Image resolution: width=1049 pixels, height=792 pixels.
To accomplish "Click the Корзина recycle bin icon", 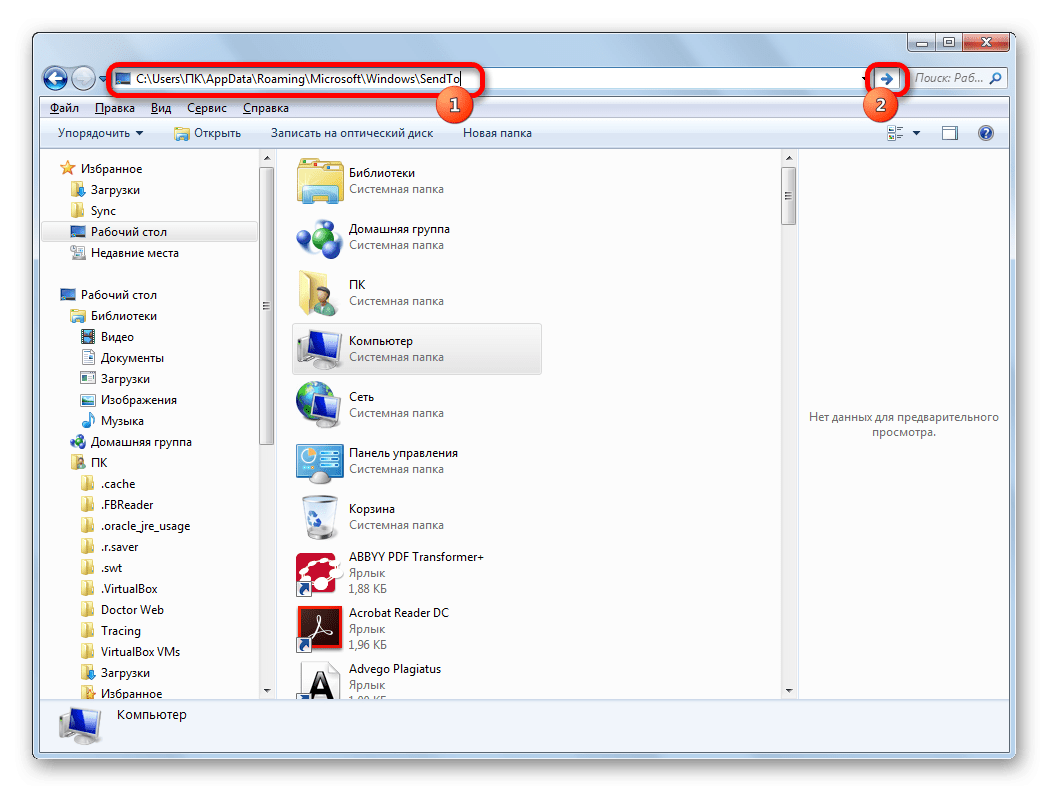I will pos(319,517).
